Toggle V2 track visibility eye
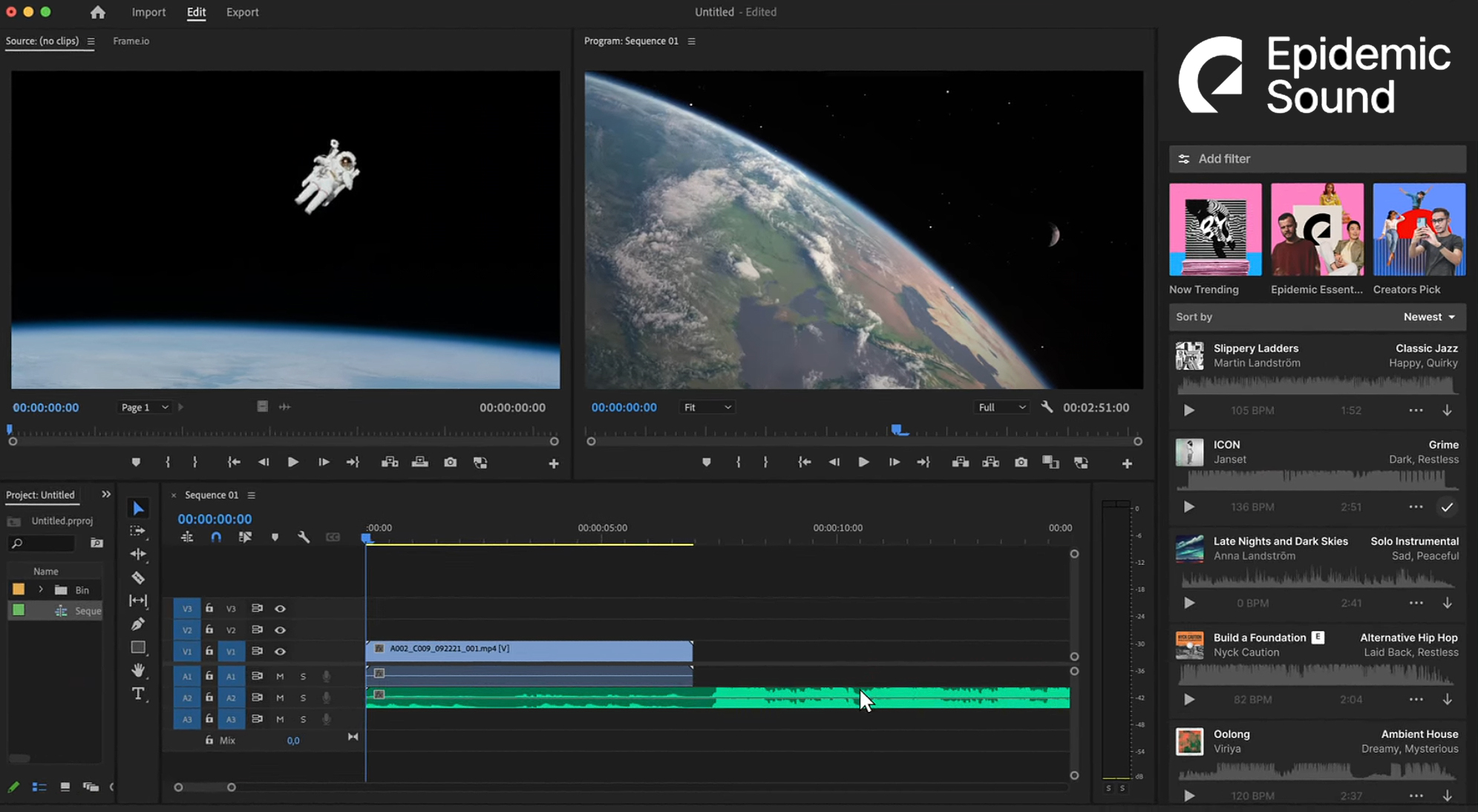The width and height of the screenshot is (1478, 812). click(280, 630)
